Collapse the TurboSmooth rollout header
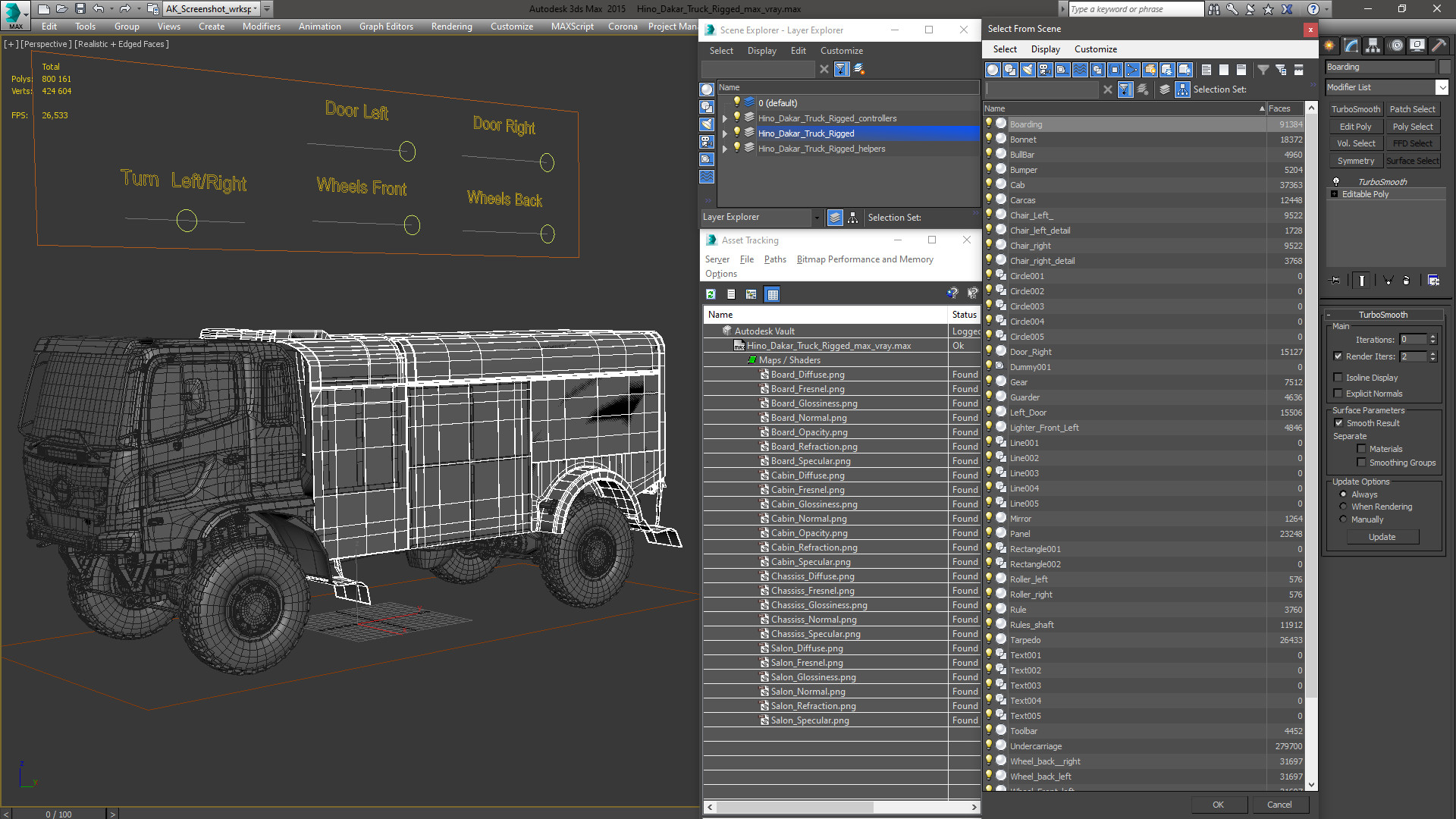 1383,315
